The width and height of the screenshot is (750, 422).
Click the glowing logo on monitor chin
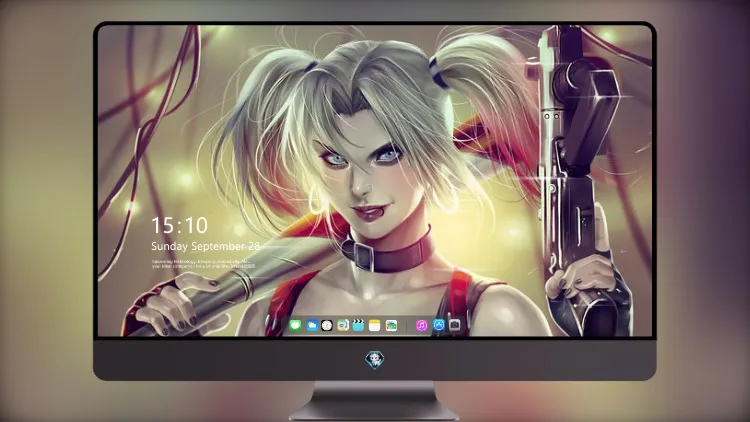click(375, 359)
